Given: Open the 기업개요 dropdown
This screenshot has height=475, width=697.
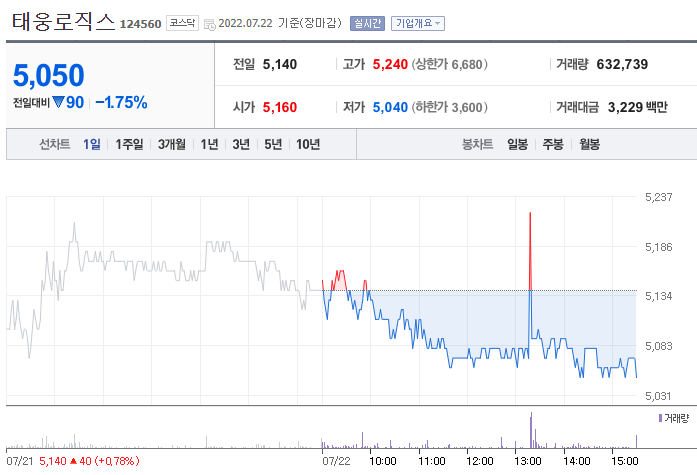Looking at the screenshot, I should (417, 23).
